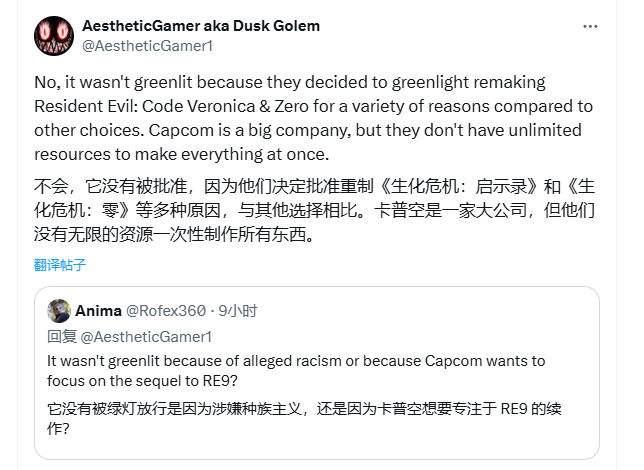Click the @AestheticGamer1 handle below the display name
The image size is (644, 470).
[x=147, y=46]
